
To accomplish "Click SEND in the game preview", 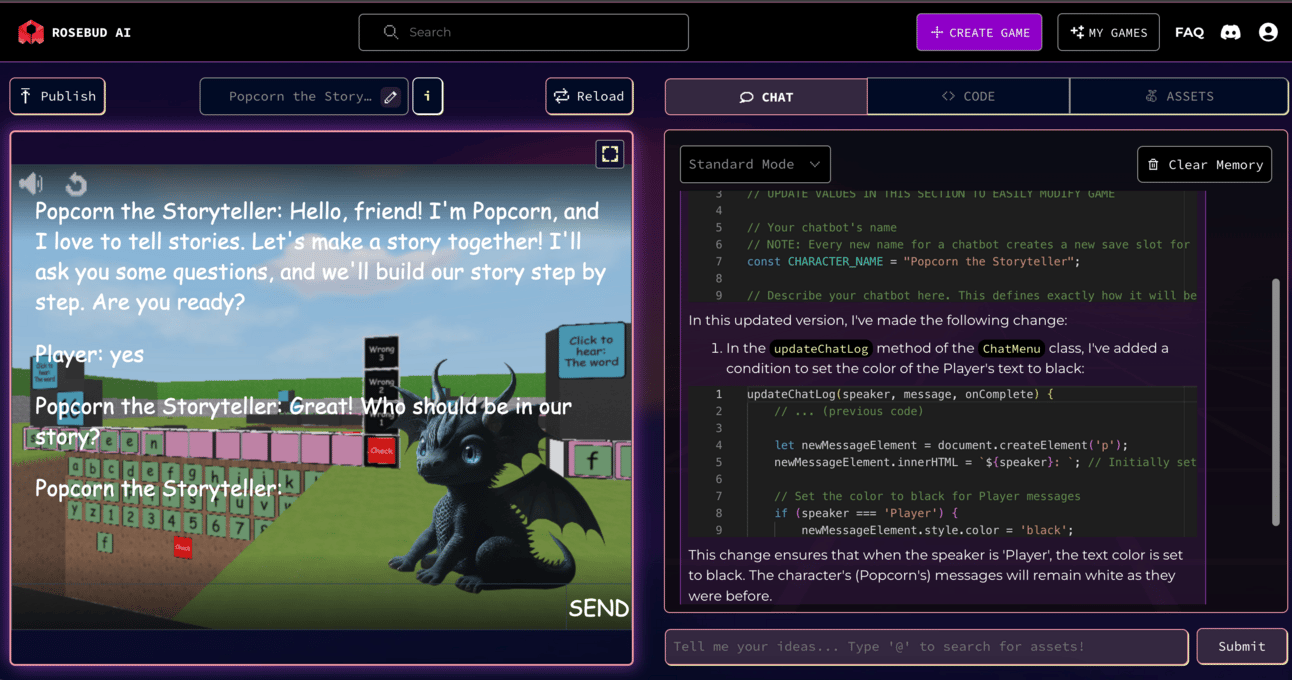I will click(598, 608).
